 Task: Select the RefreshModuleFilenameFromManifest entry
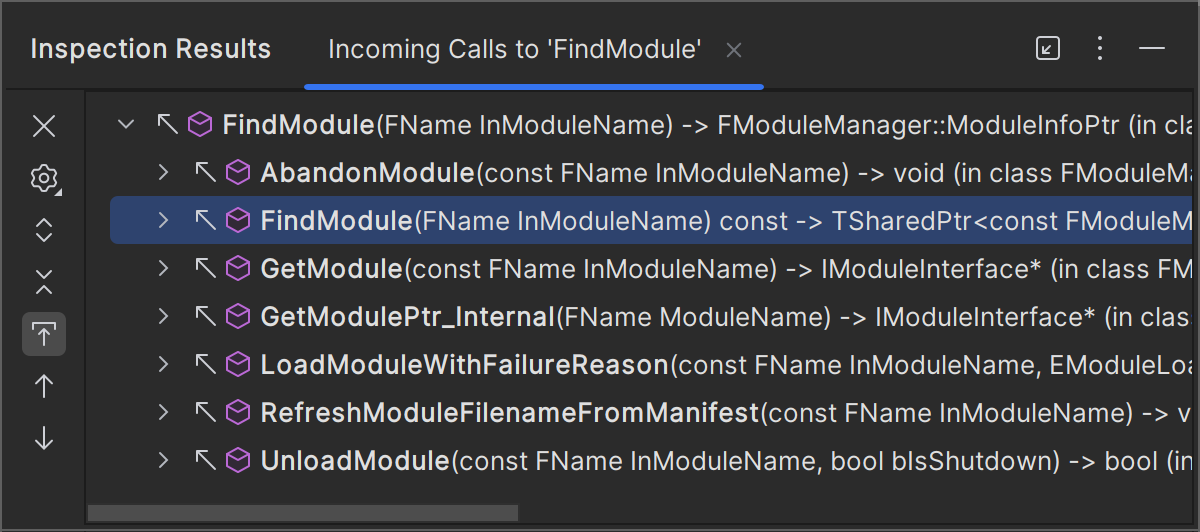click(509, 413)
